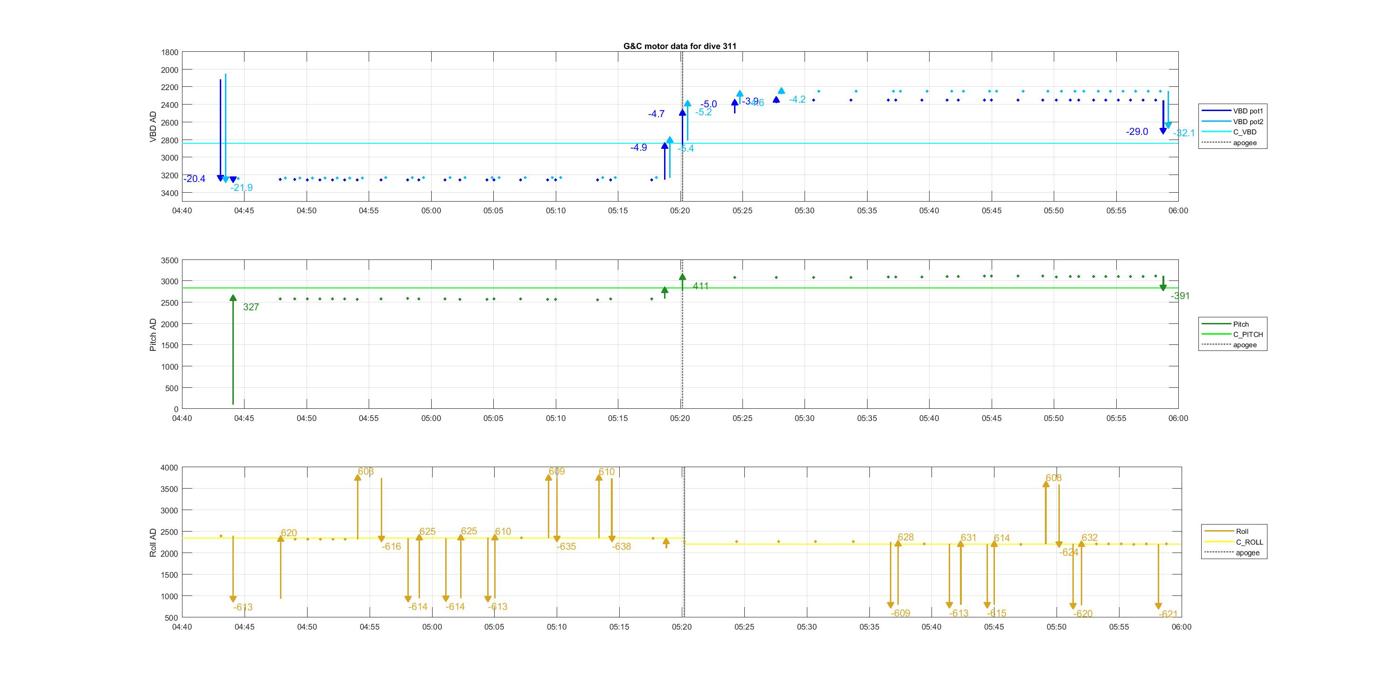Click the "614" roll data label

[1001, 538]
